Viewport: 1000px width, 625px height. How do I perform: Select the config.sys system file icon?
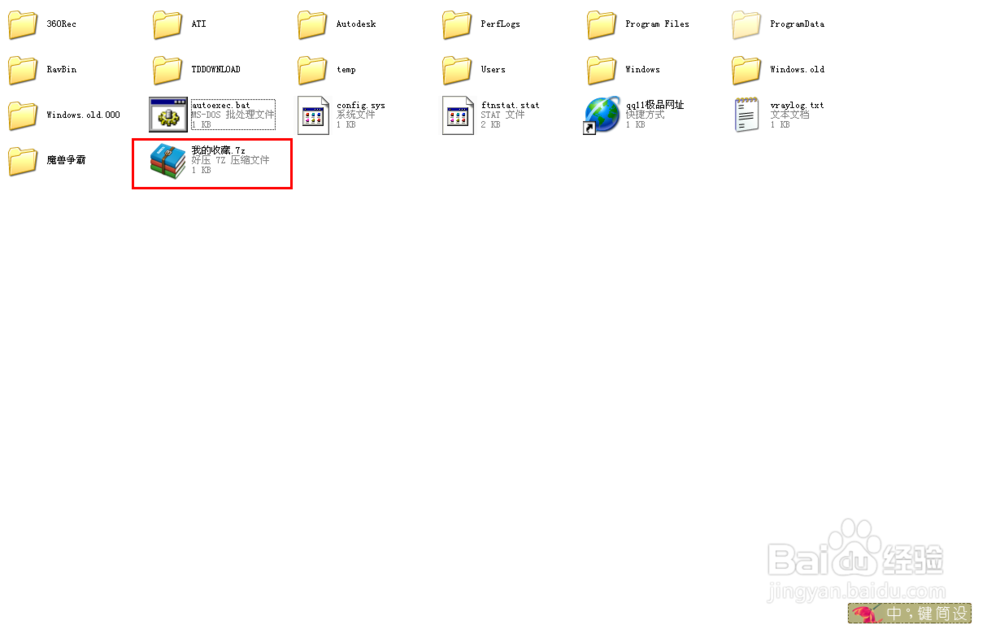click(313, 115)
